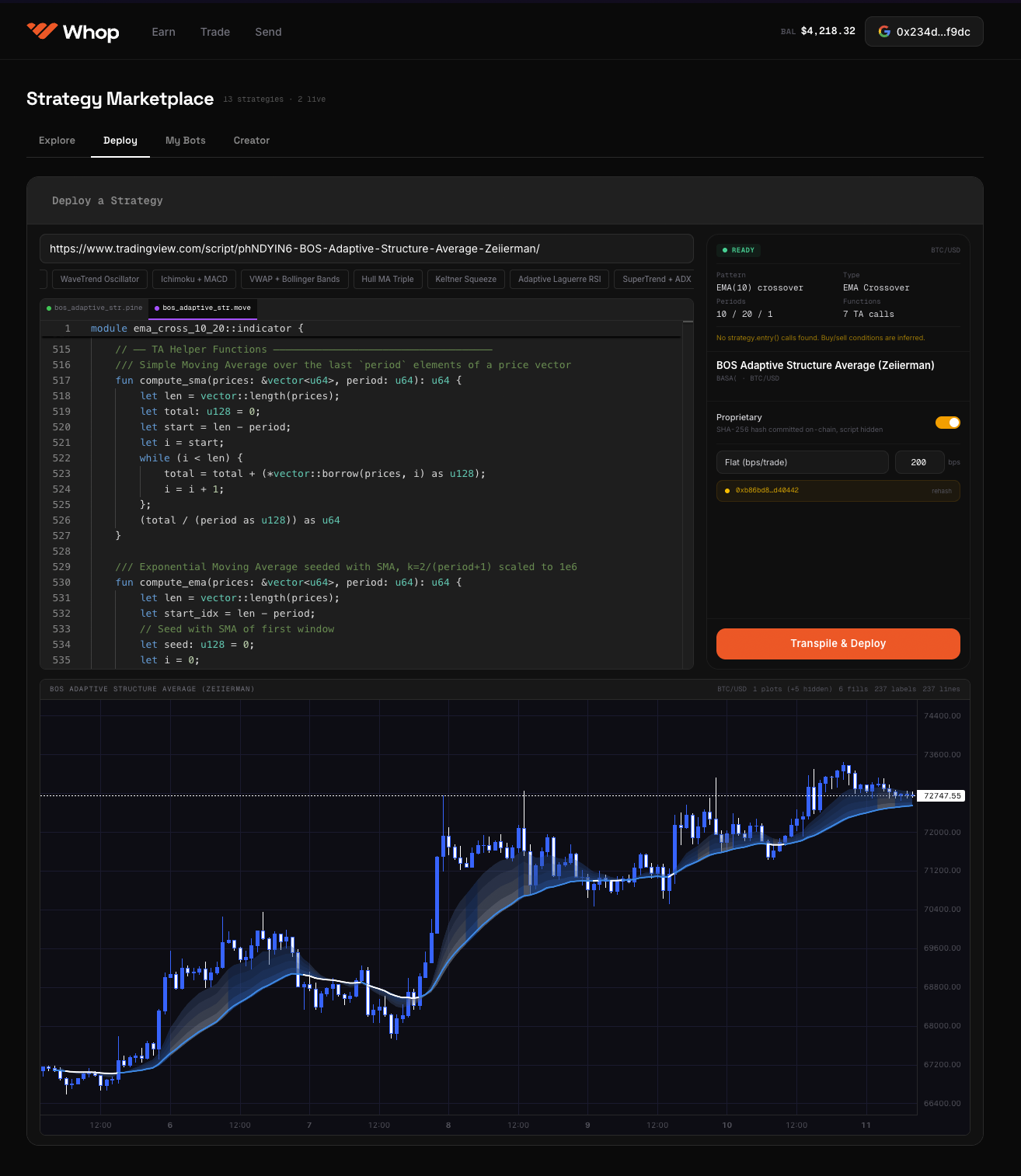
Task: Click the Transpile & Deploy button
Action: 838,644
